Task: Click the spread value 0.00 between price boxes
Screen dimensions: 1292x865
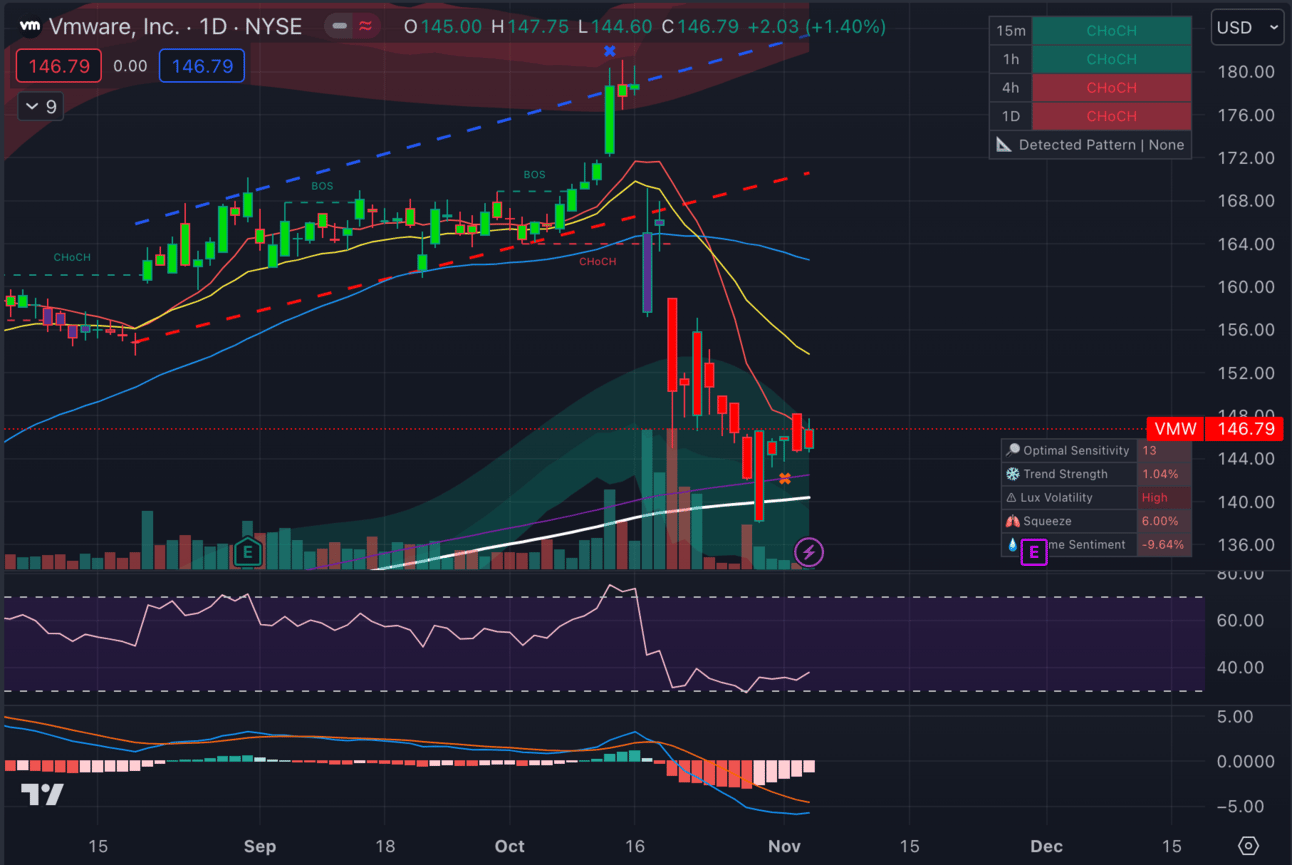Action: coord(130,67)
